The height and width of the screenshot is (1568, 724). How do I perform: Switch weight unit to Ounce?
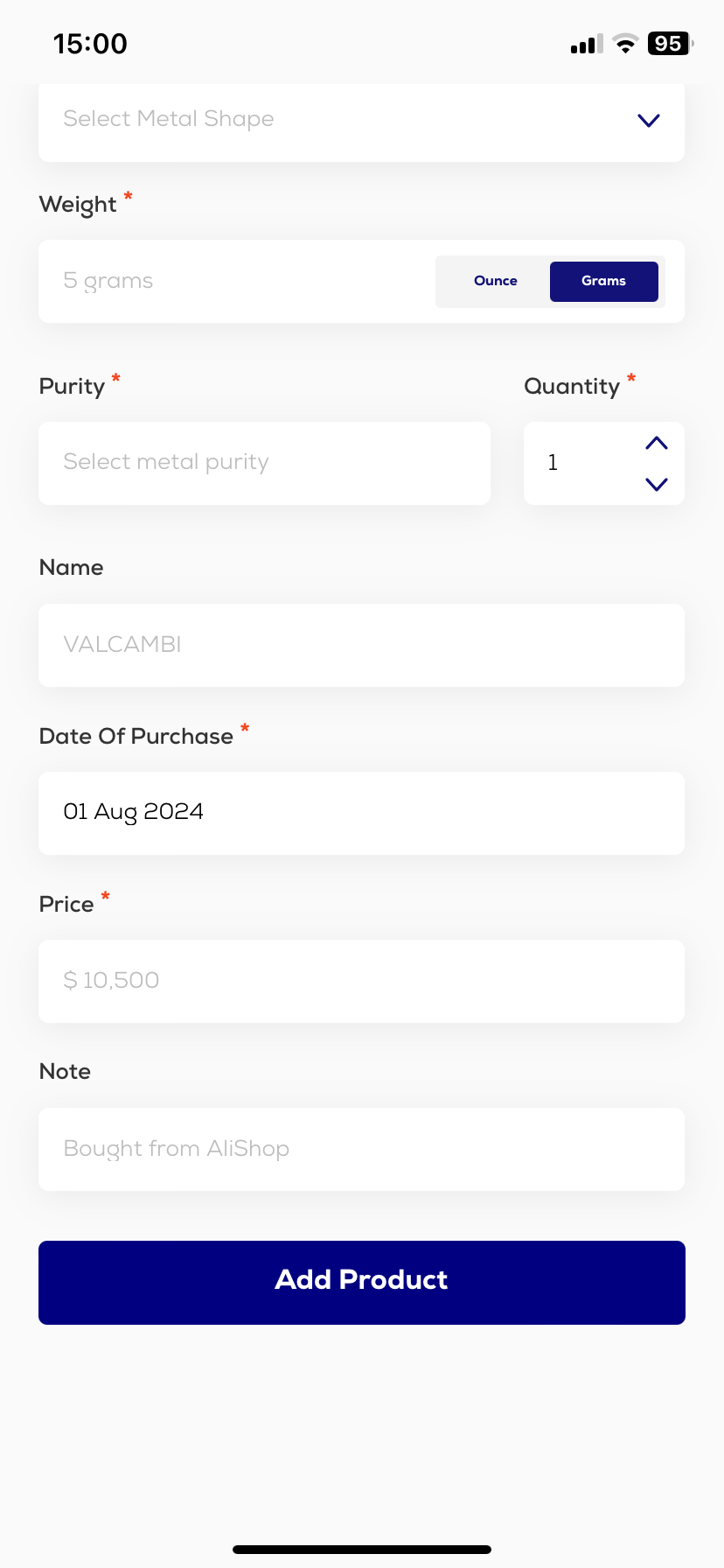[495, 281]
